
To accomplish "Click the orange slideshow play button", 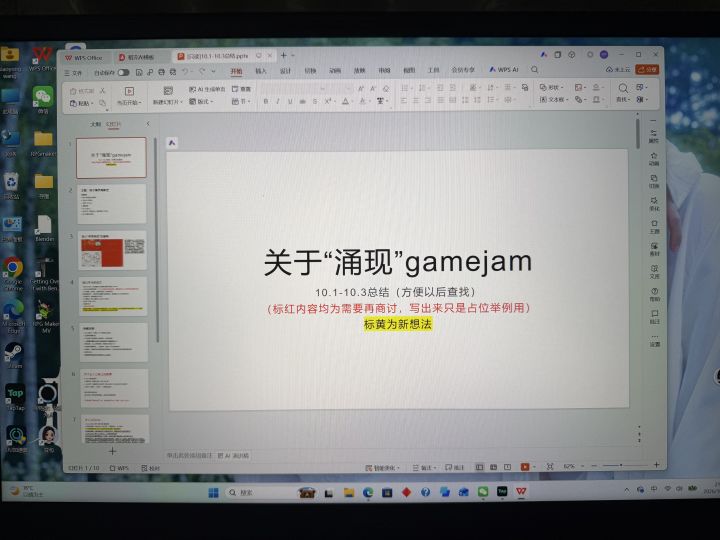I will point(525,467).
